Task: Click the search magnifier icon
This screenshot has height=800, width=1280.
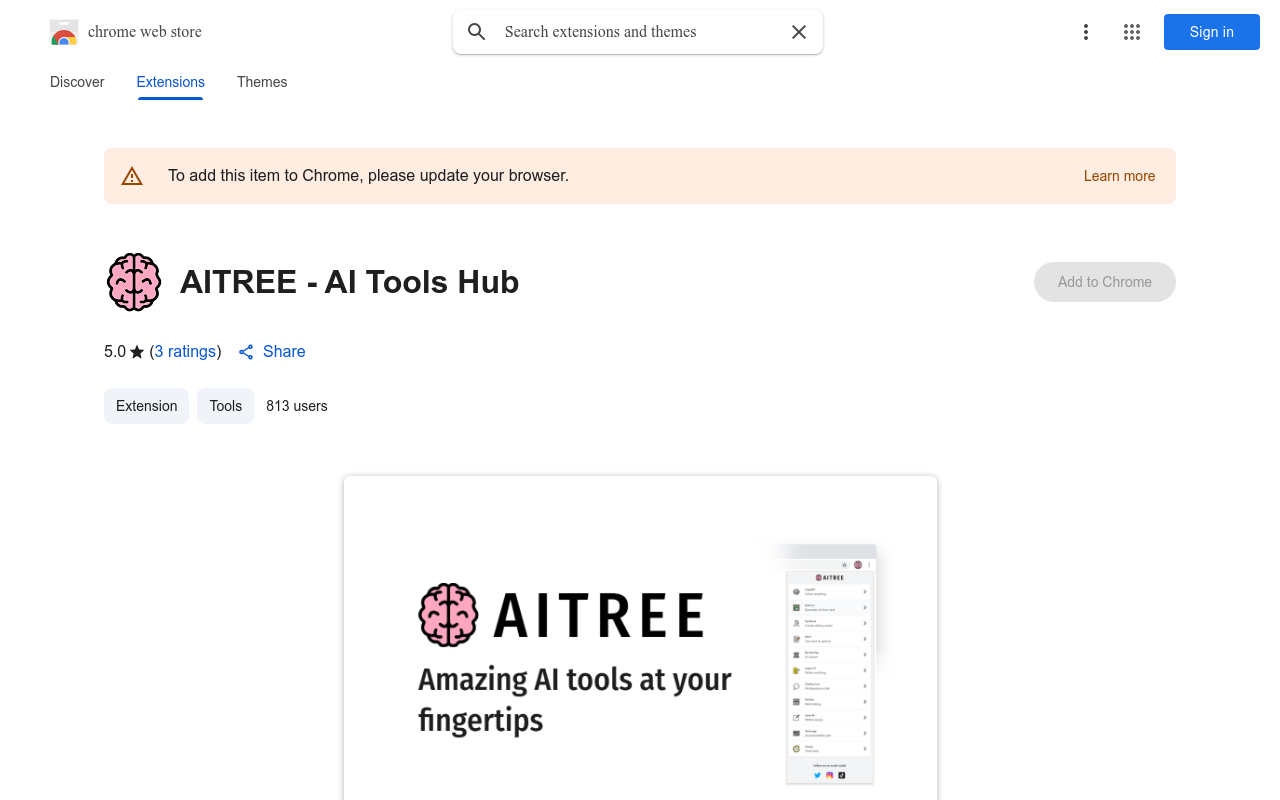Action: [x=477, y=32]
